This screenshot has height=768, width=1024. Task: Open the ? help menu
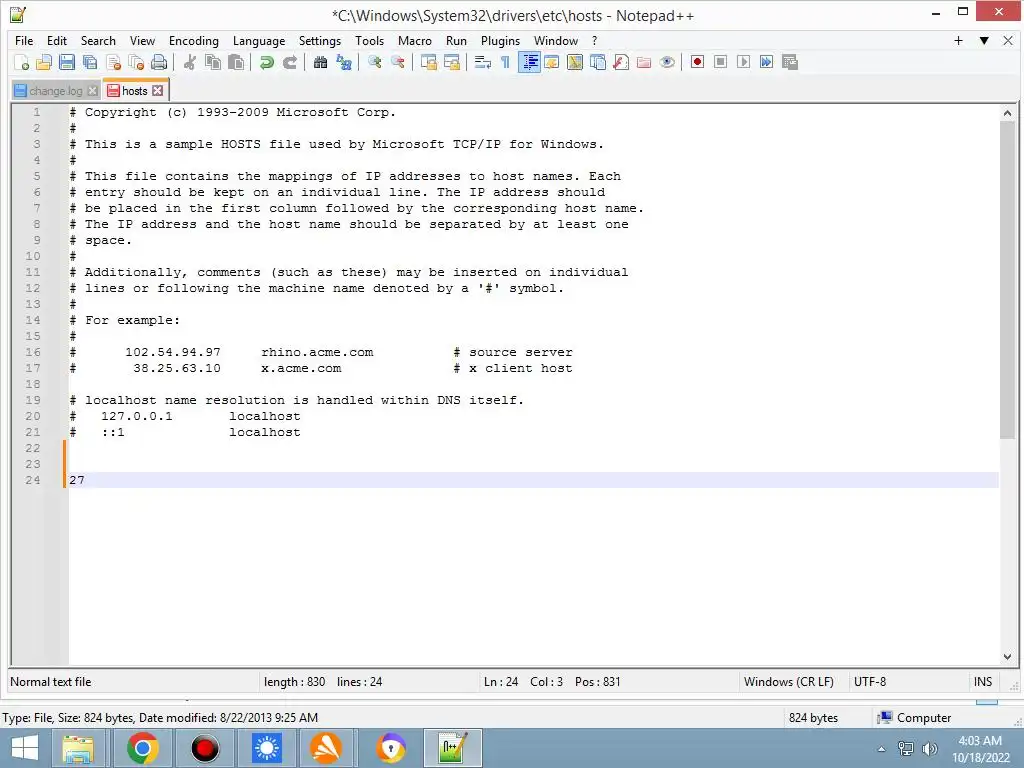coord(594,40)
